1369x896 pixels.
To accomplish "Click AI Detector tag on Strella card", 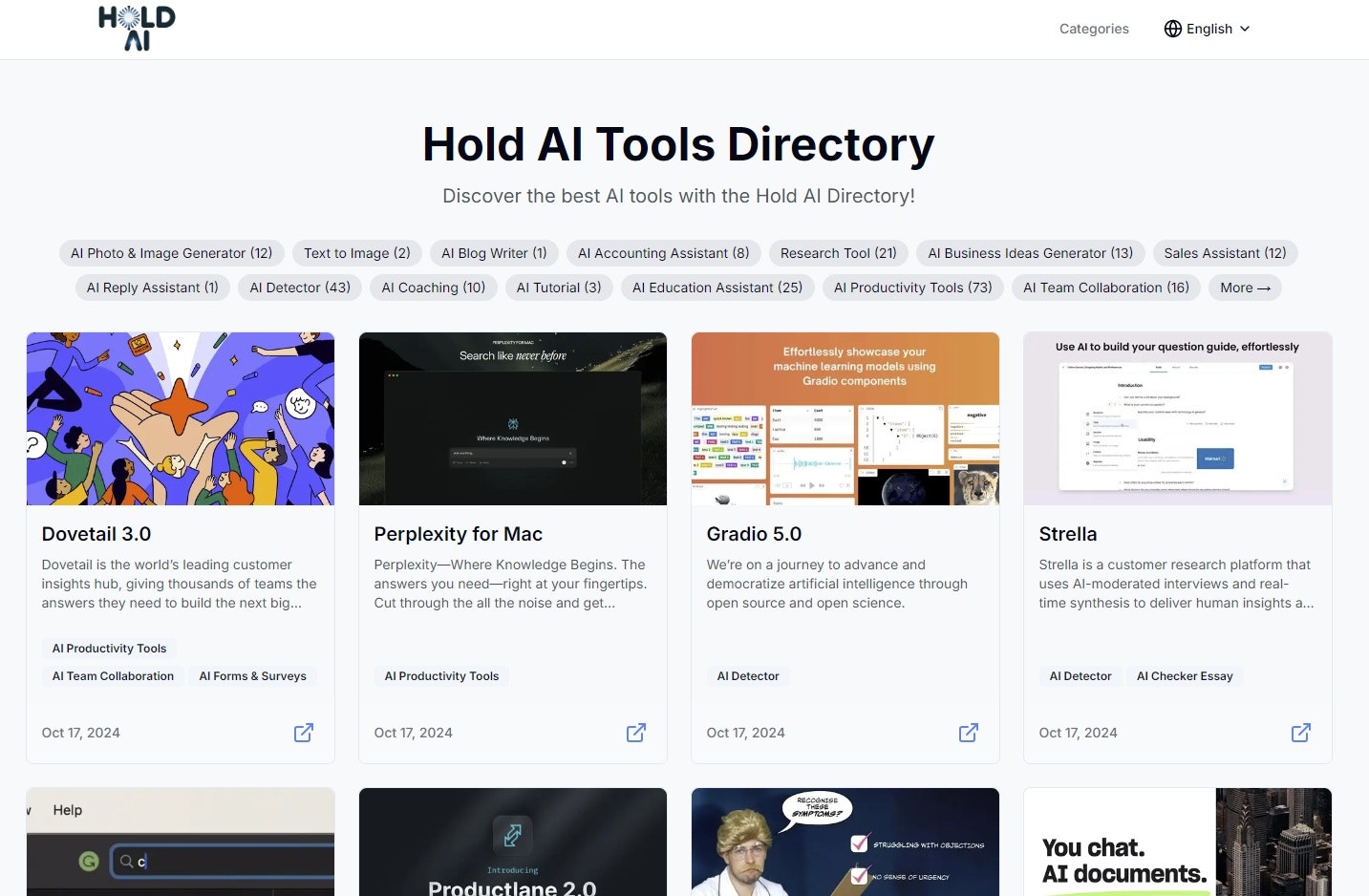I will click(x=1080, y=676).
